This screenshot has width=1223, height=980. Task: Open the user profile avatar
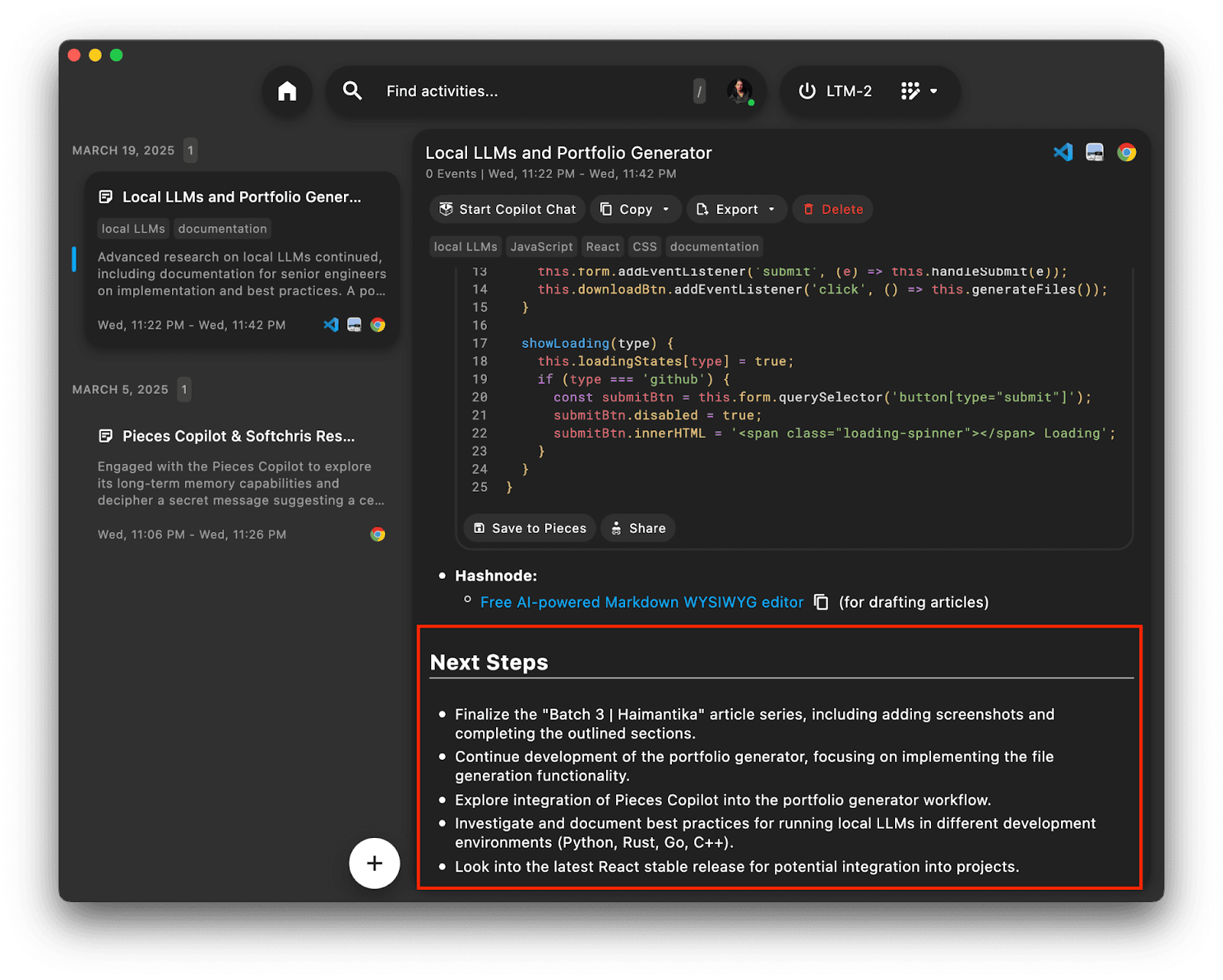[x=739, y=91]
